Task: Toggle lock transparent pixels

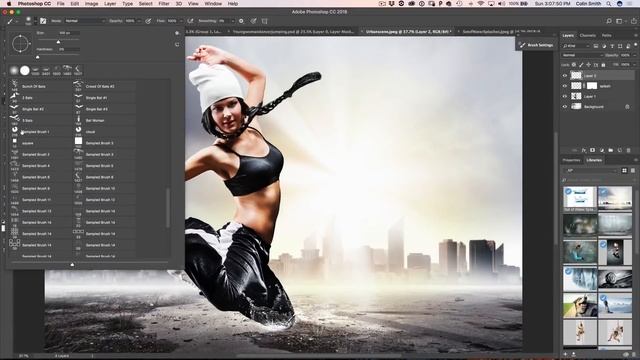Action: [x=574, y=65]
